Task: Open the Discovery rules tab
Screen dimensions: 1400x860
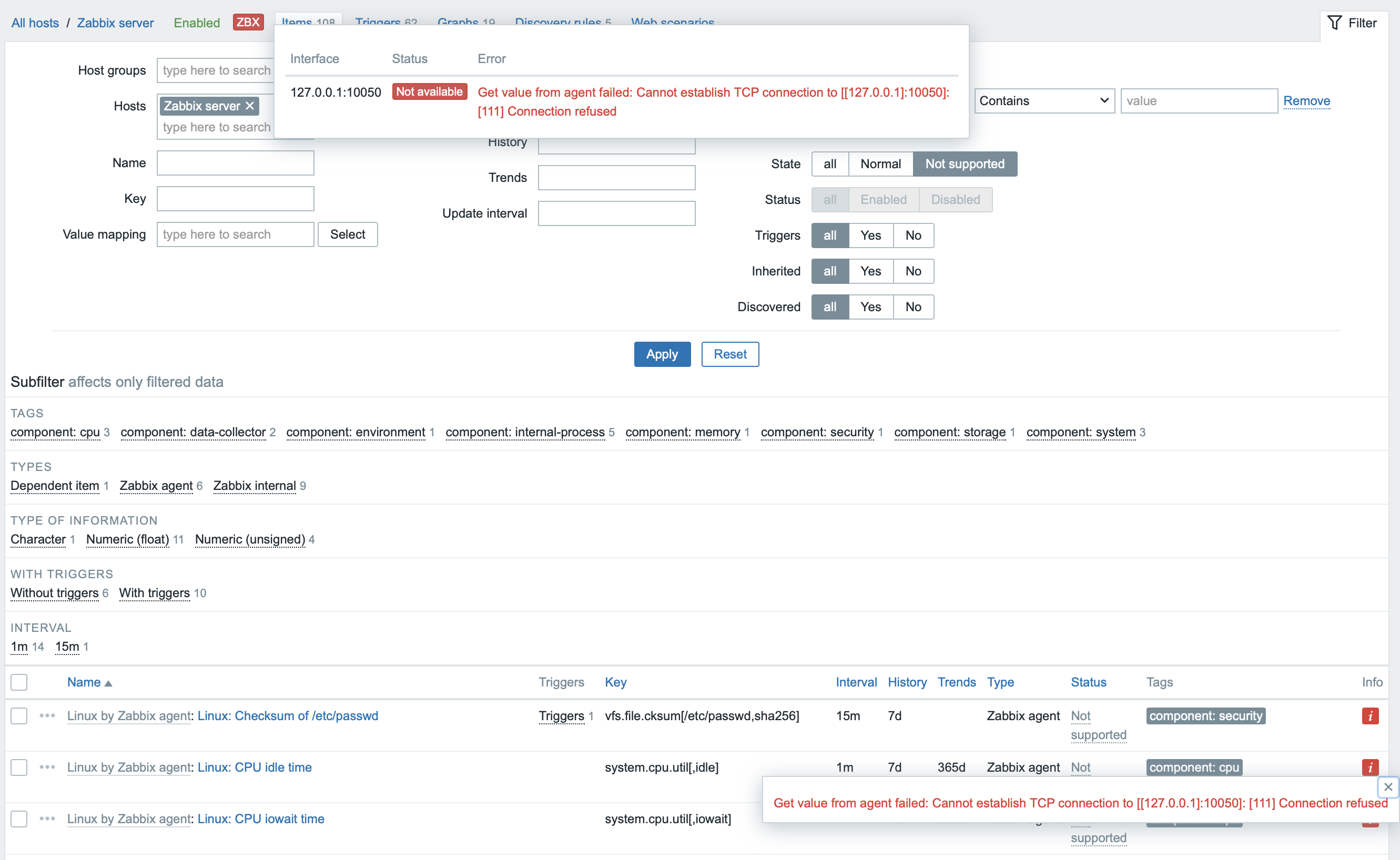Action: (x=563, y=22)
